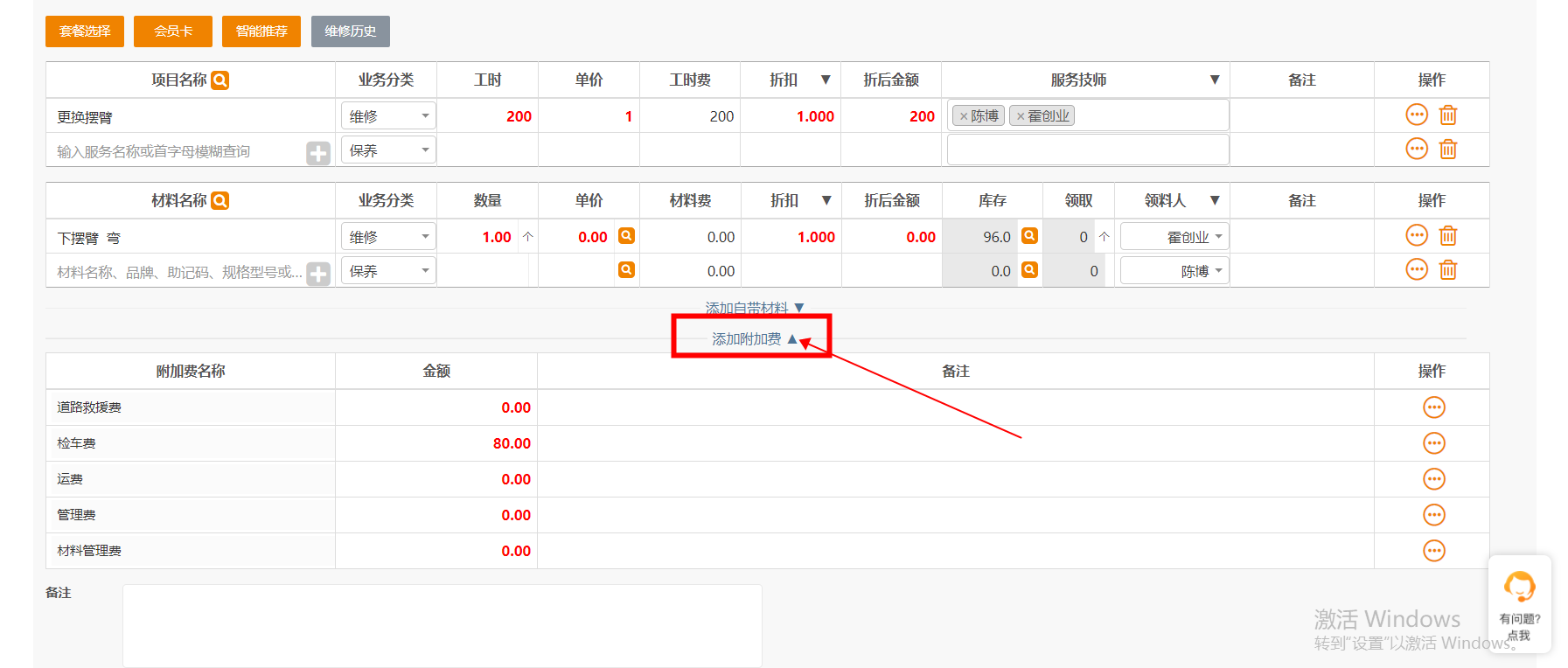Image resolution: width=1568 pixels, height=668 pixels.
Task: Open more options for the empty material row
Action: click(1417, 269)
